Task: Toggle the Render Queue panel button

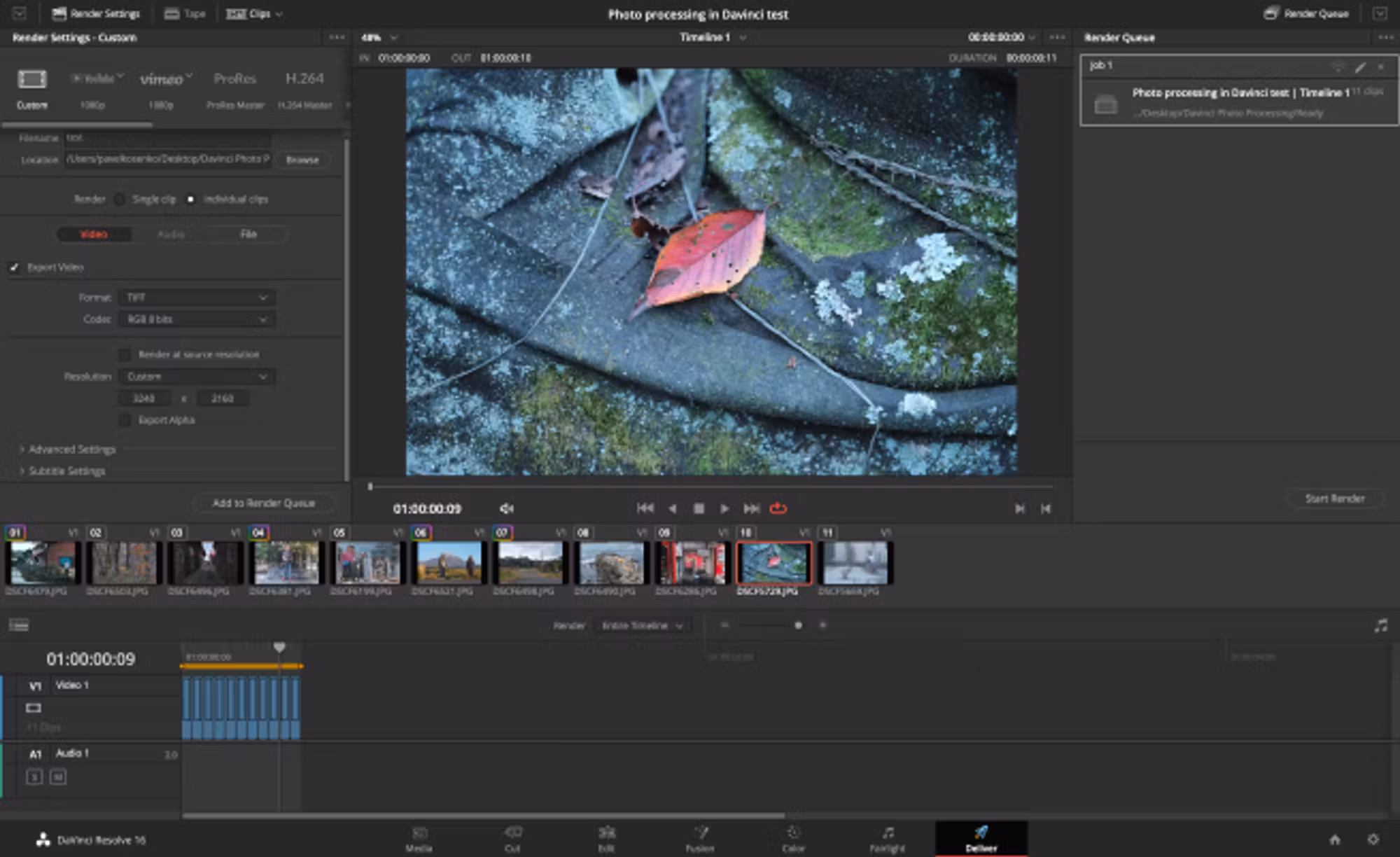Action: 1307,13
